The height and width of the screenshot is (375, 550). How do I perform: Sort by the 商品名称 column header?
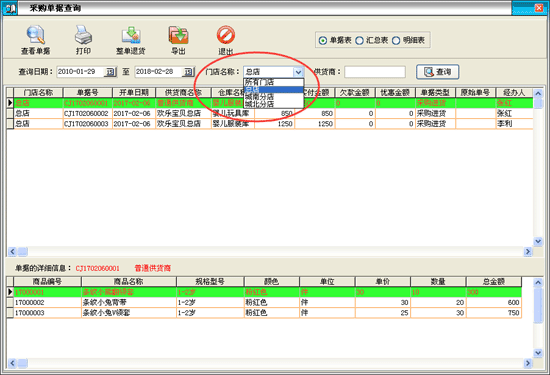129,281
